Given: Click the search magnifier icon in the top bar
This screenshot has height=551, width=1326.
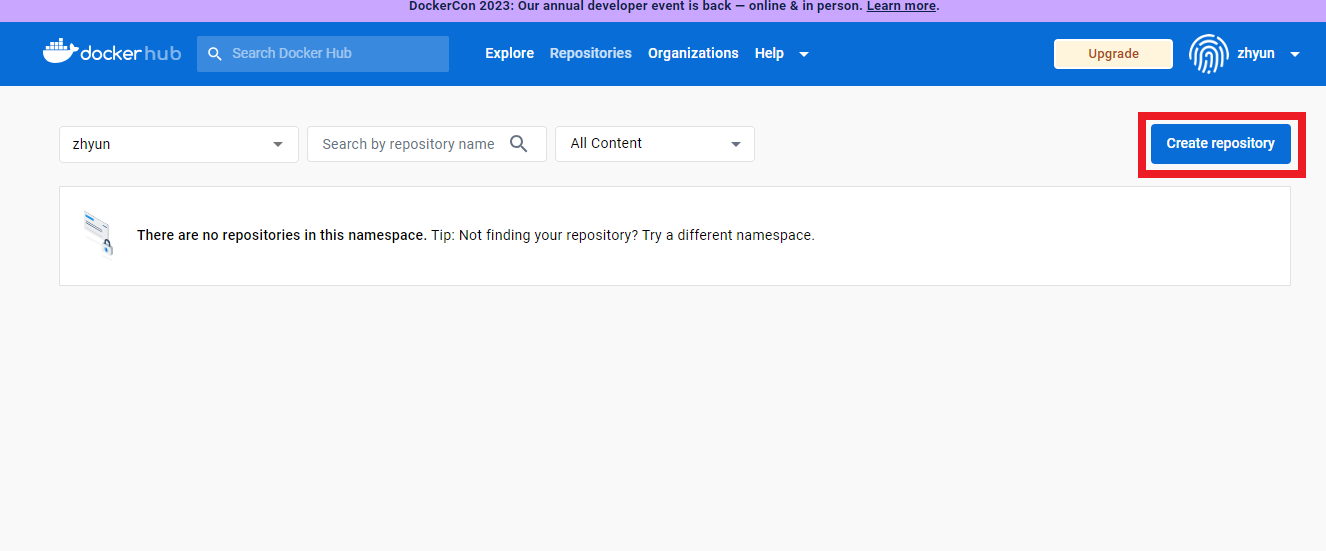Looking at the screenshot, I should pyautogui.click(x=215, y=54).
